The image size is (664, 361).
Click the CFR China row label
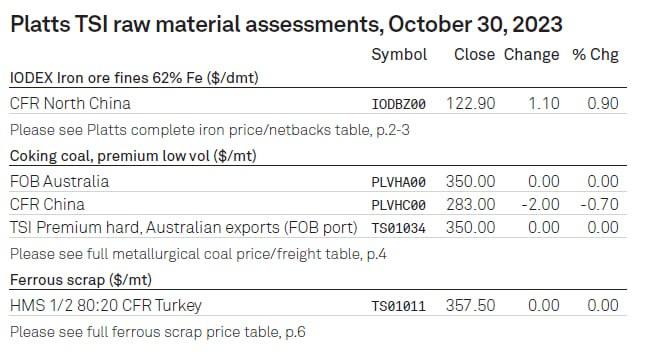[47, 205]
